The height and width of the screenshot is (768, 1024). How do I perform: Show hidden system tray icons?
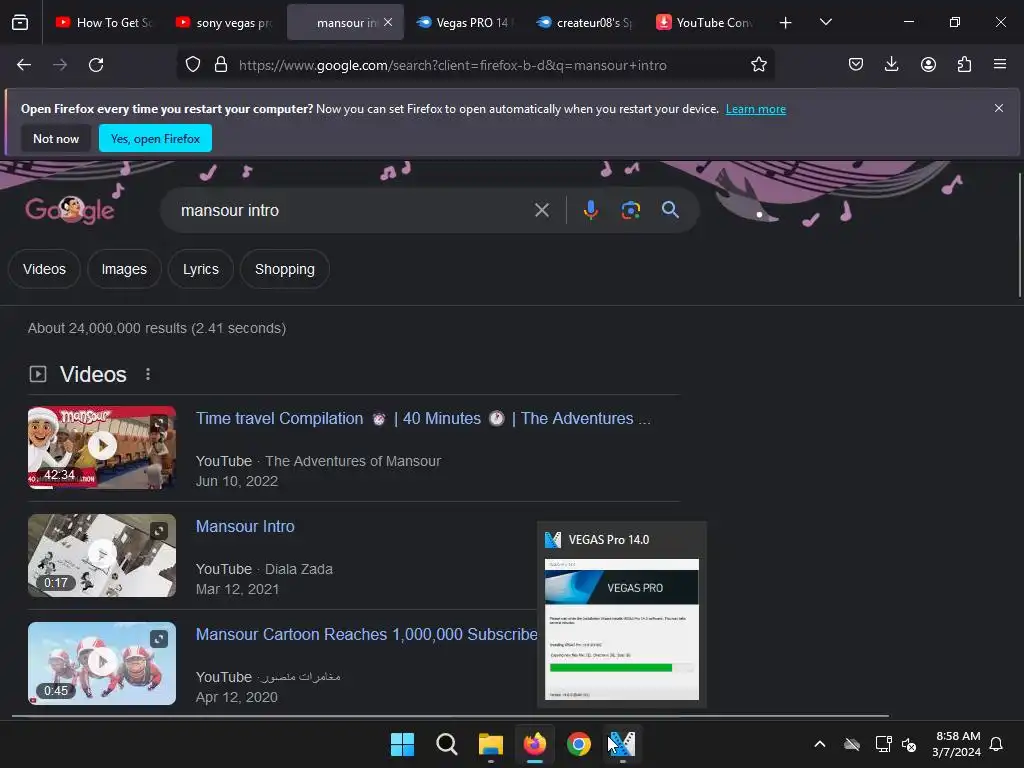(x=820, y=744)
